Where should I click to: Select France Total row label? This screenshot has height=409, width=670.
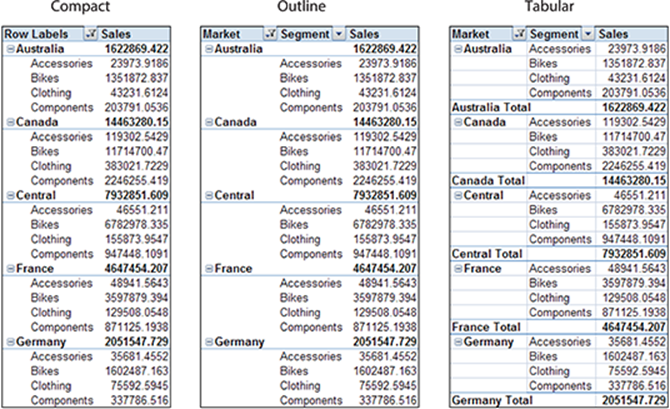(486, 327)
